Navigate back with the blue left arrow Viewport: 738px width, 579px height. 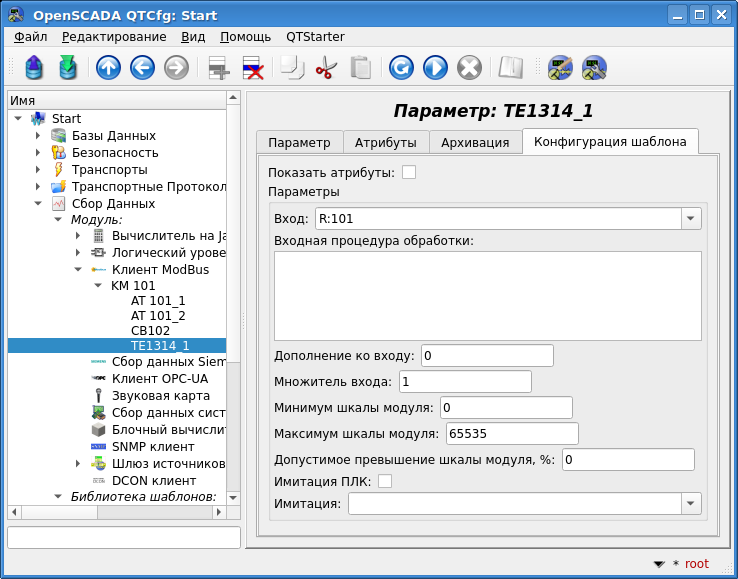142,67
